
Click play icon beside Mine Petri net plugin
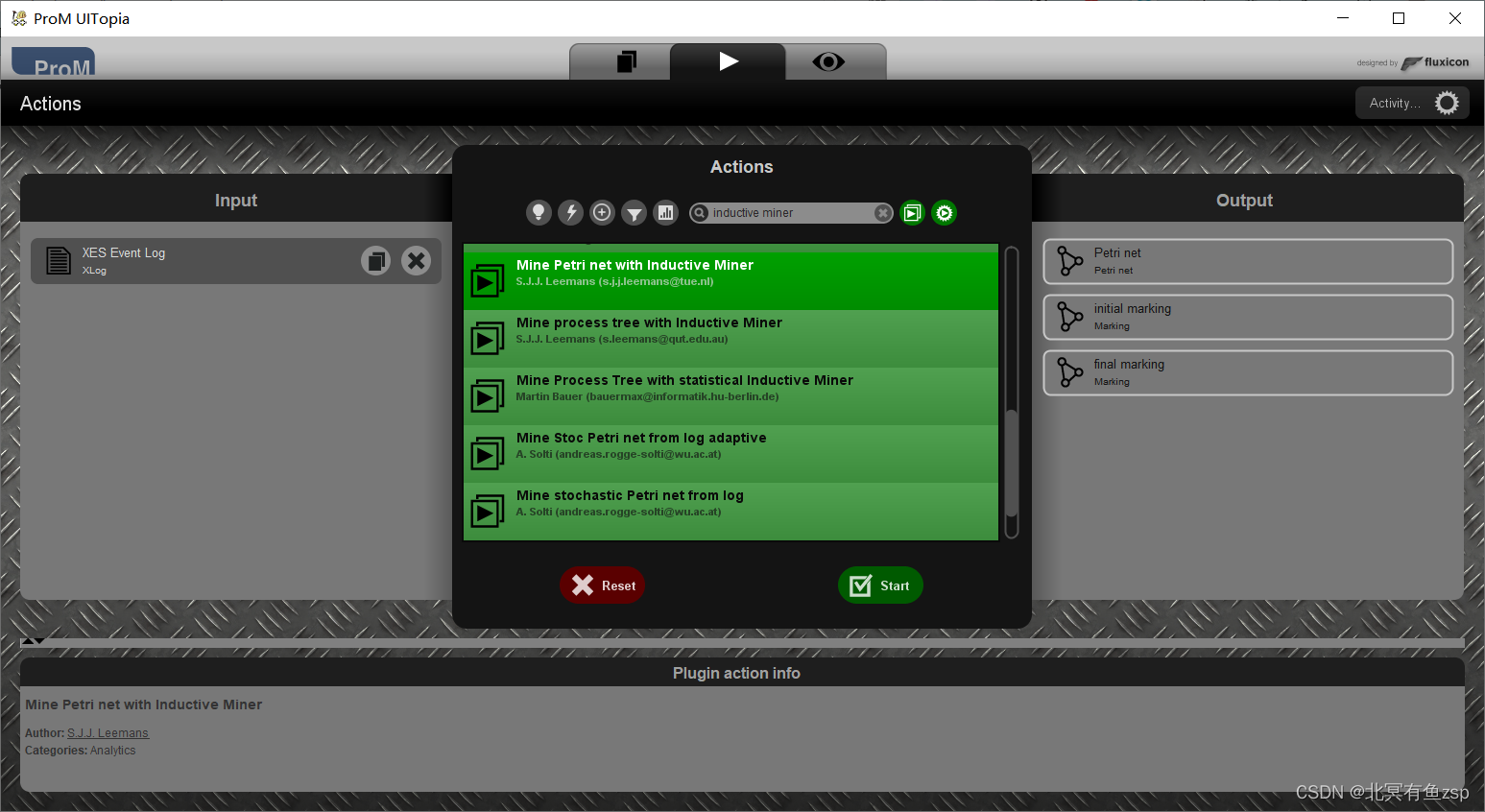coord(487,281)
